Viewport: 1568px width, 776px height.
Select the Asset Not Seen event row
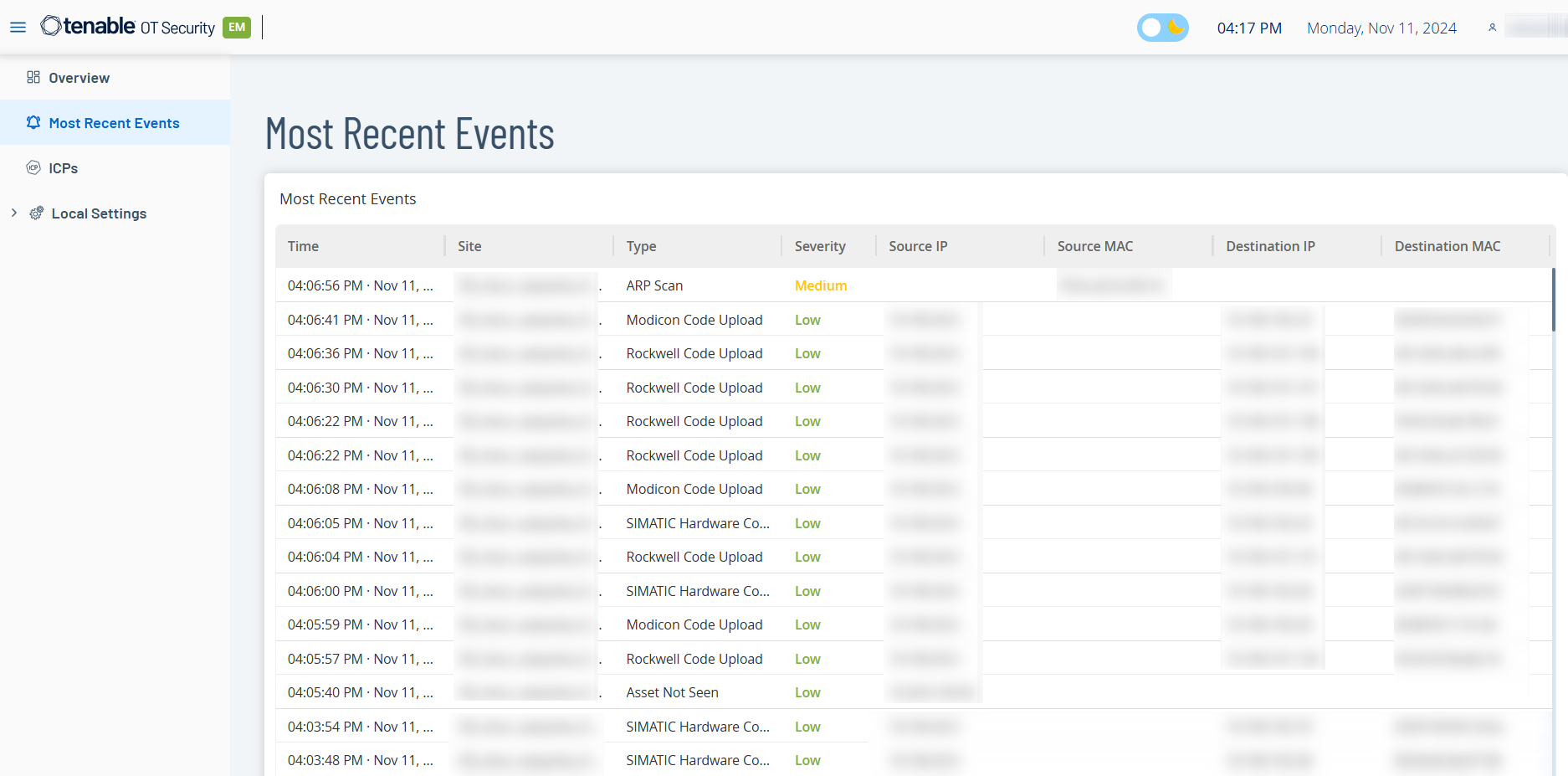pyautogui.click(x=672, y=692)
